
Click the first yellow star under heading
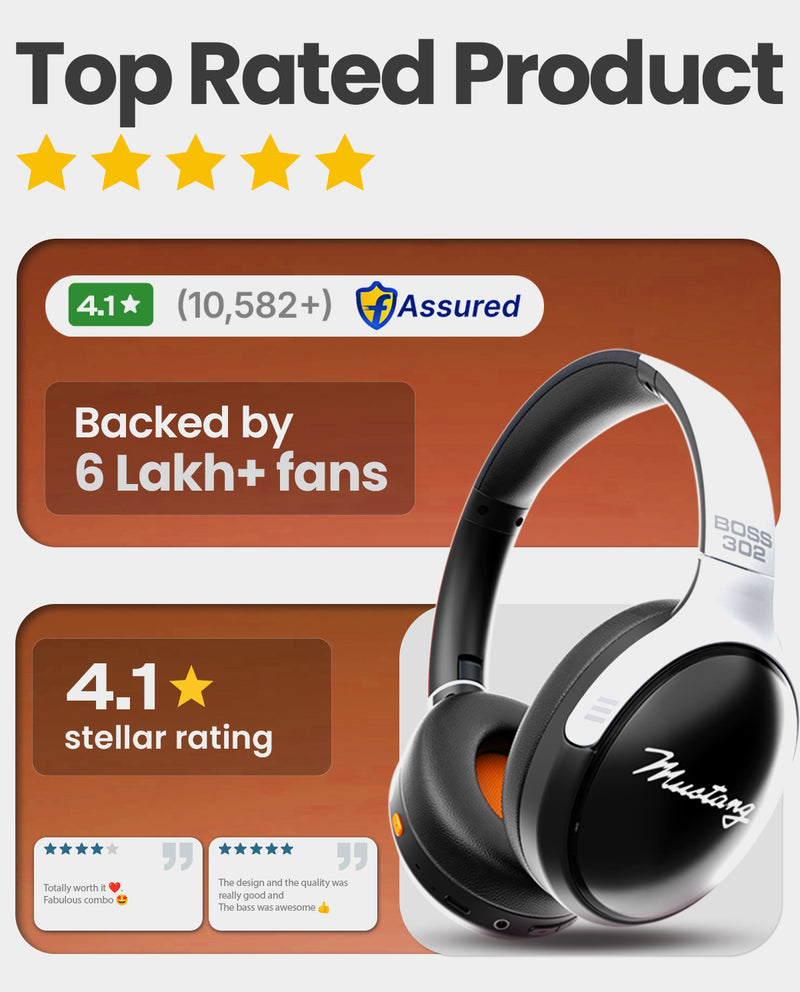pyautogui.click(x=46, y=163)
